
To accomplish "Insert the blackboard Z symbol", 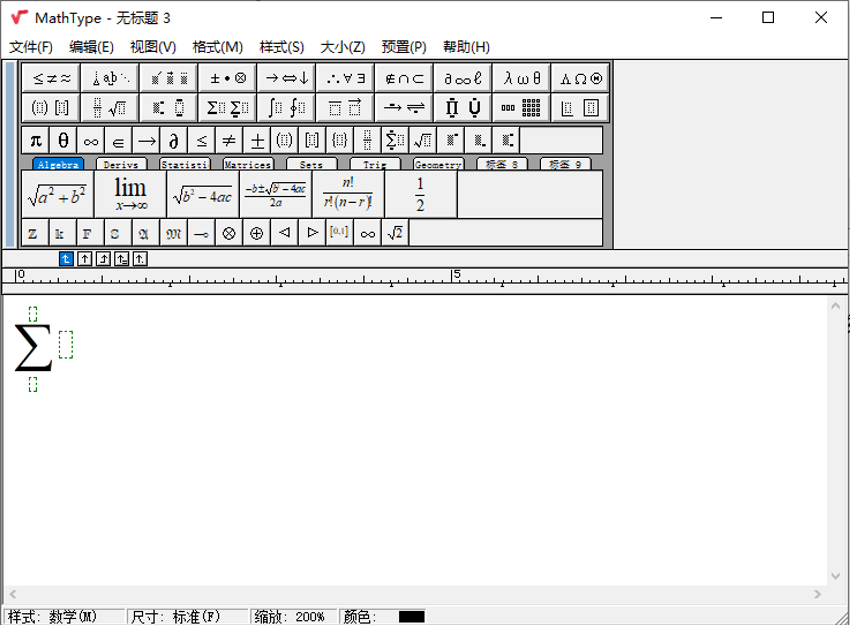I will point(33,232).
